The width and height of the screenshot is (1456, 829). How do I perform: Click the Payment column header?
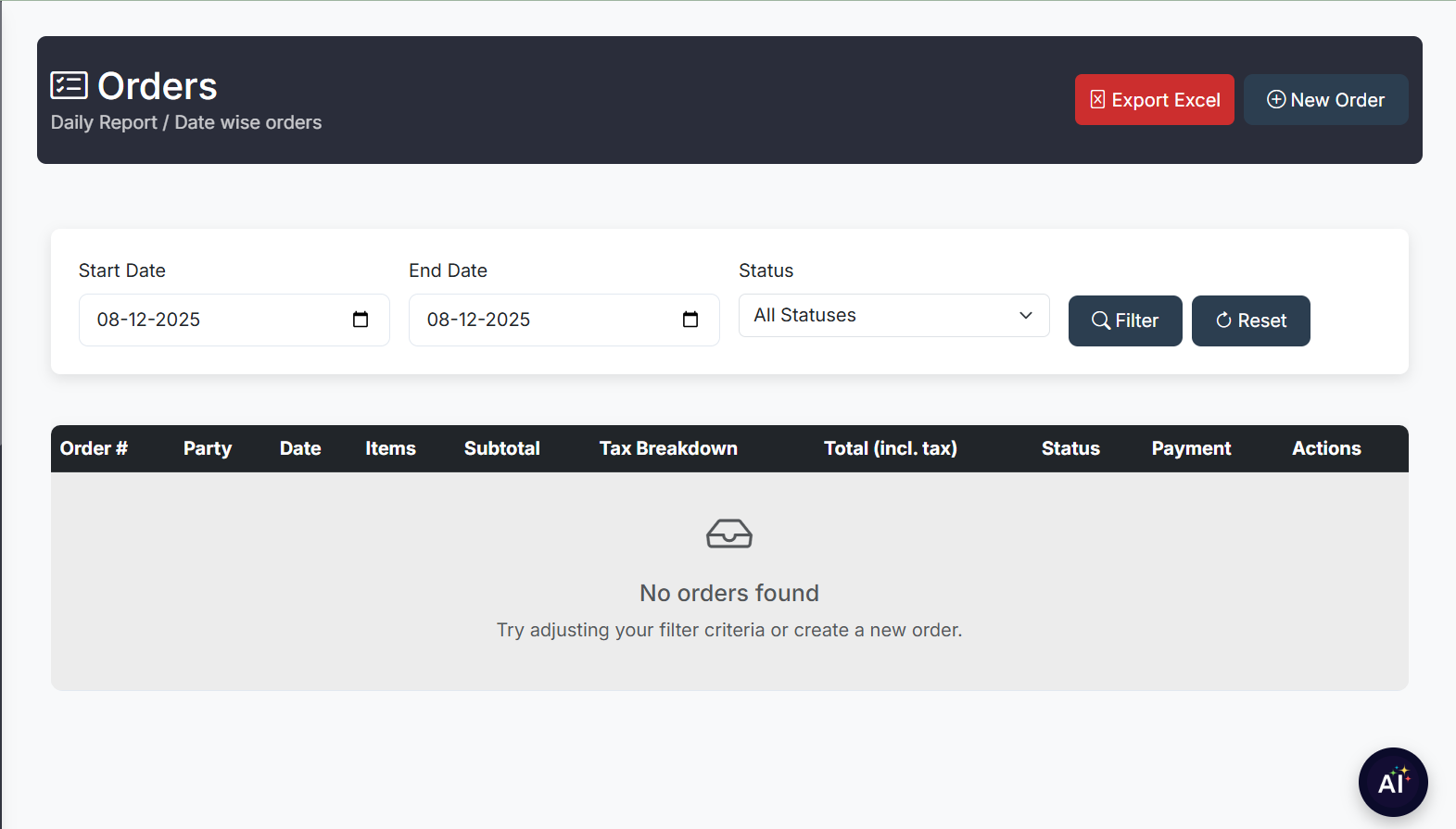click(x=1191, y=448)
